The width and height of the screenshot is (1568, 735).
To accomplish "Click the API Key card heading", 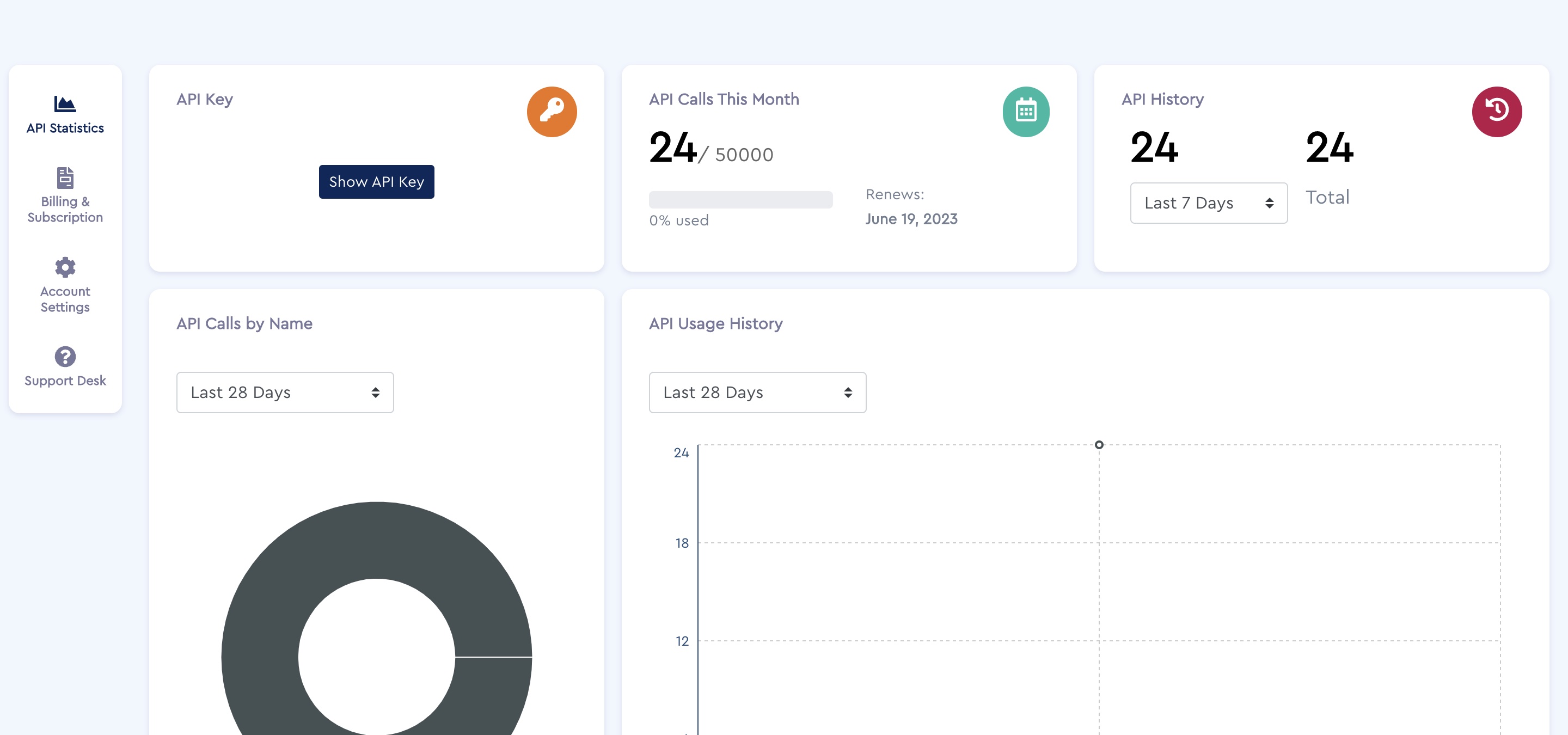I will [205, 99].
